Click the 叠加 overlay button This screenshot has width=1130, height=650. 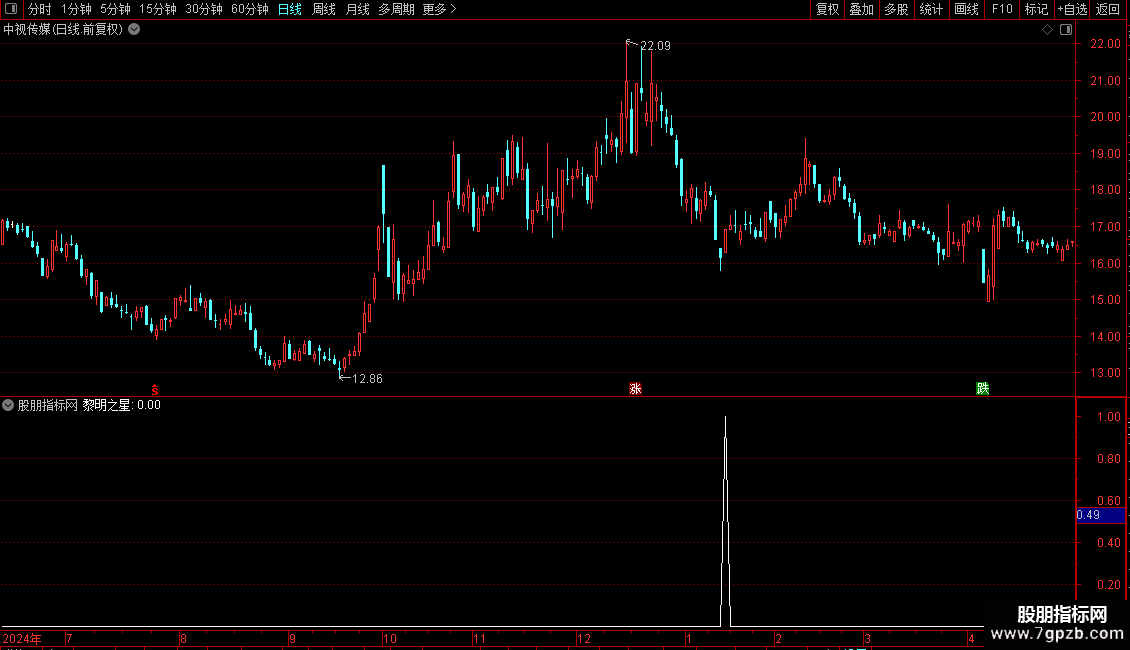(x=861, y=9)
